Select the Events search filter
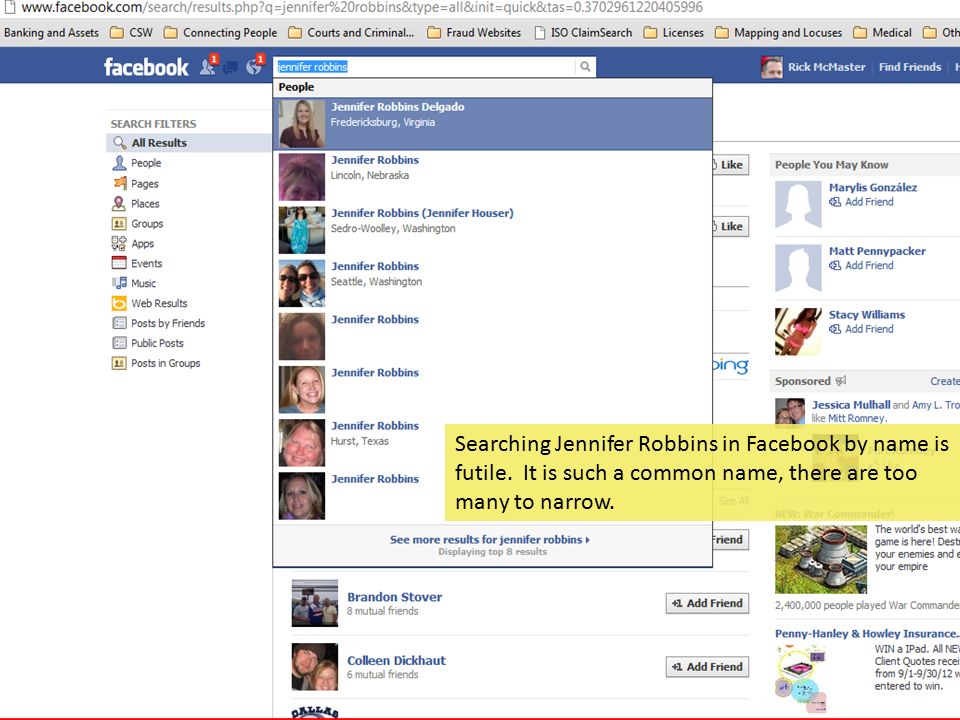 (x=146, y=263)
